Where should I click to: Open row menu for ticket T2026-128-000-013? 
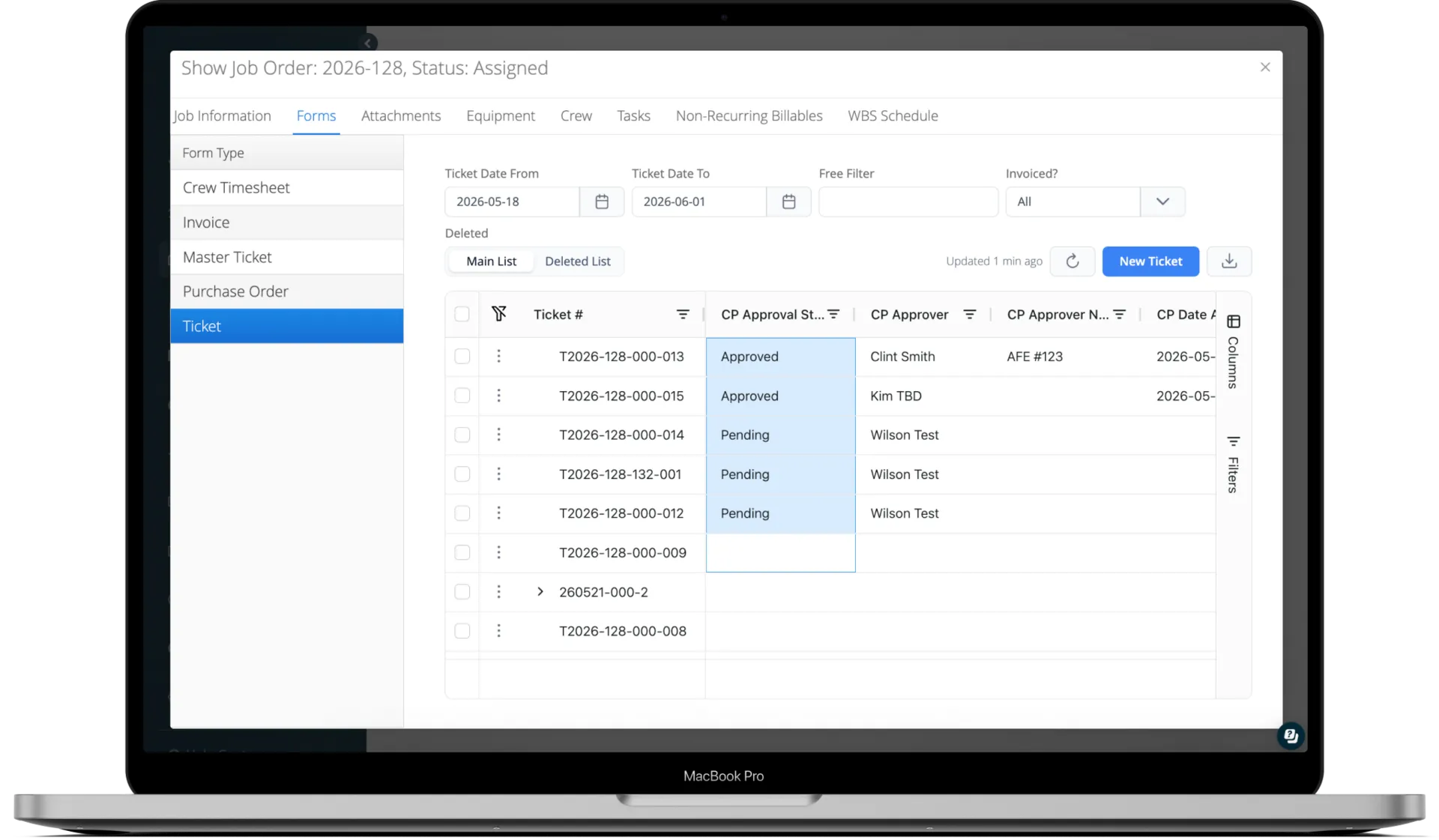498,357
